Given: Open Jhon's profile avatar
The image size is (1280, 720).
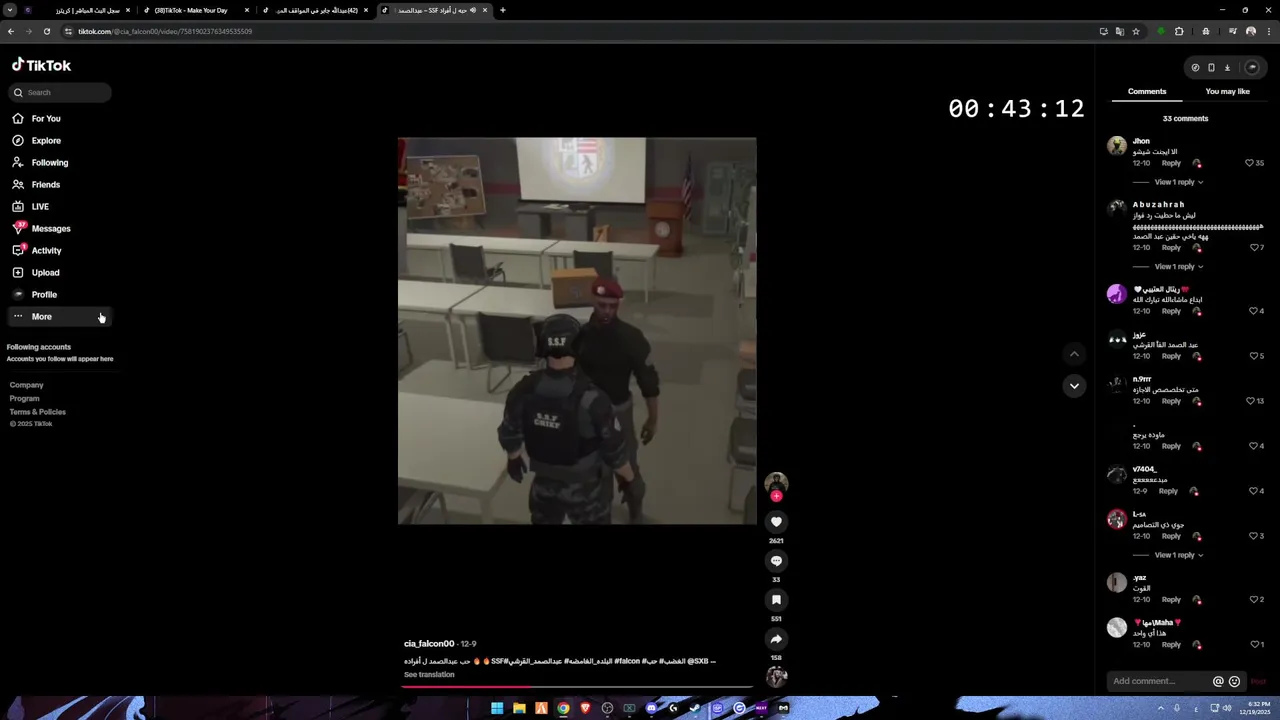Looking at the screenshot, I should 1117,146.
